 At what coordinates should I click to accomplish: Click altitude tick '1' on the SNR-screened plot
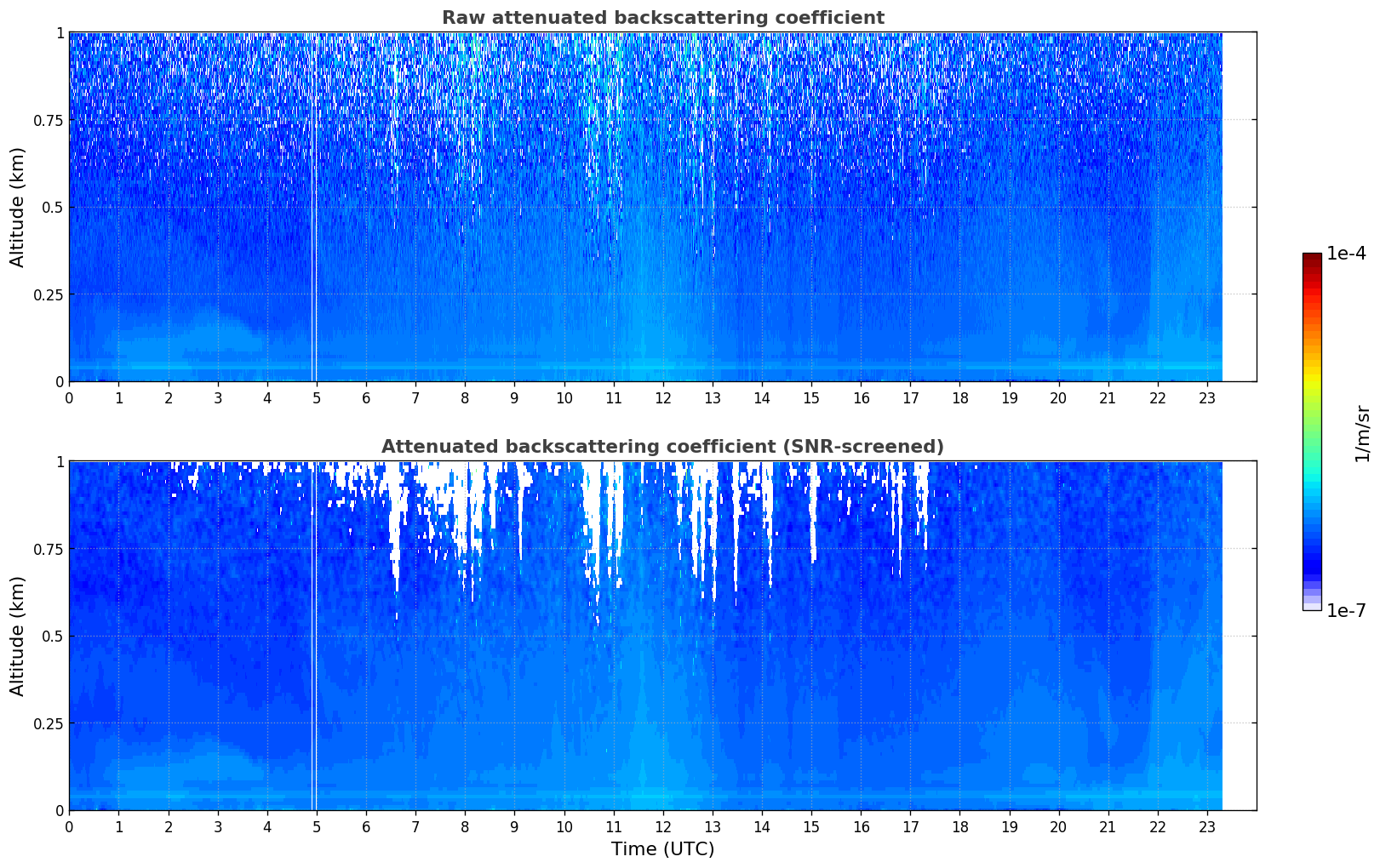click(60, 461)
